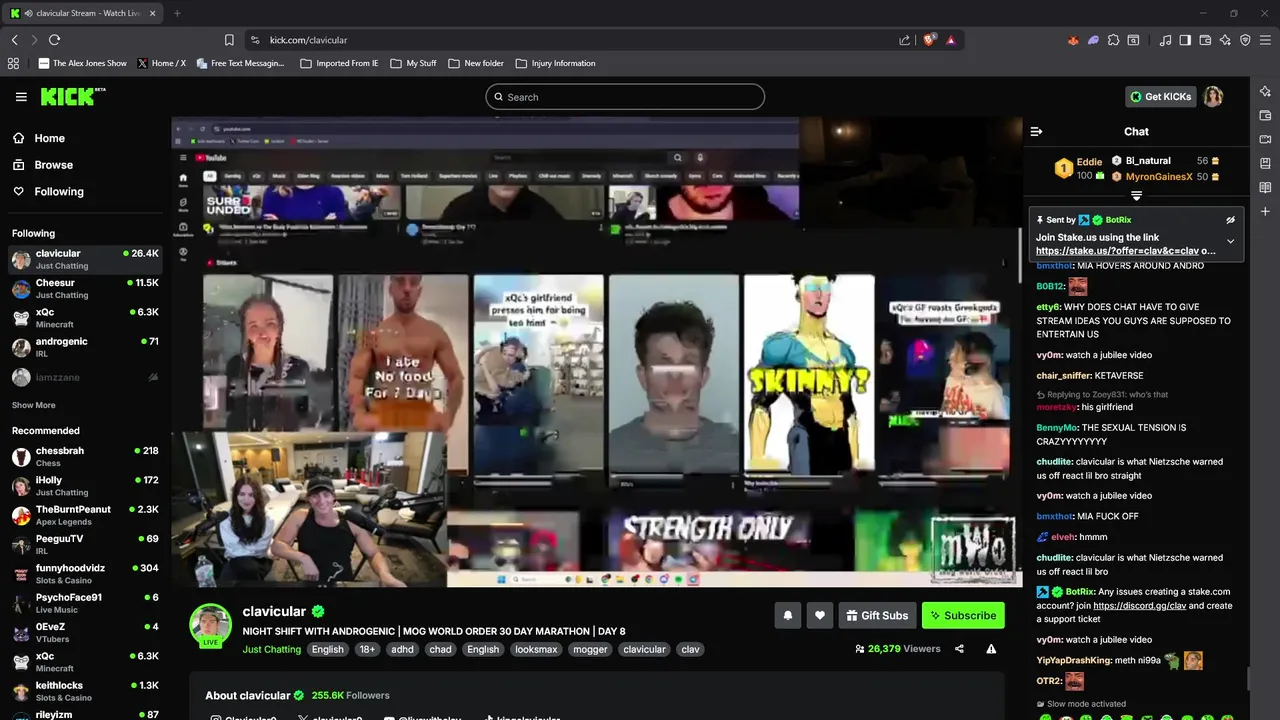Open the Injury Information bookmarks folder
Image resolution: width=1280 pixels, height=720 pixels.
point(555,63)
